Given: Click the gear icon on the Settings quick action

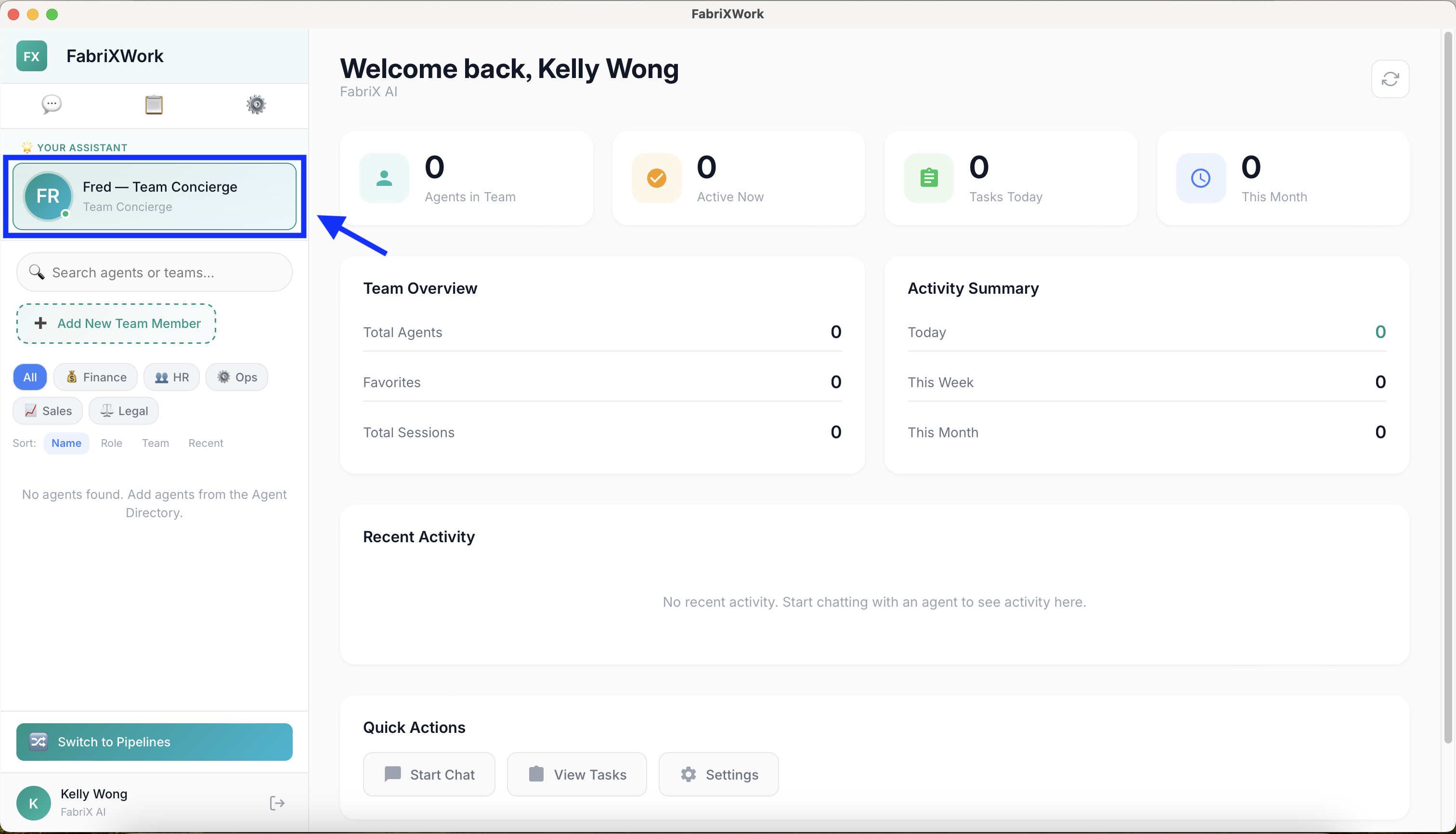Looking at the screenshot, I should (x=688, y=774).
